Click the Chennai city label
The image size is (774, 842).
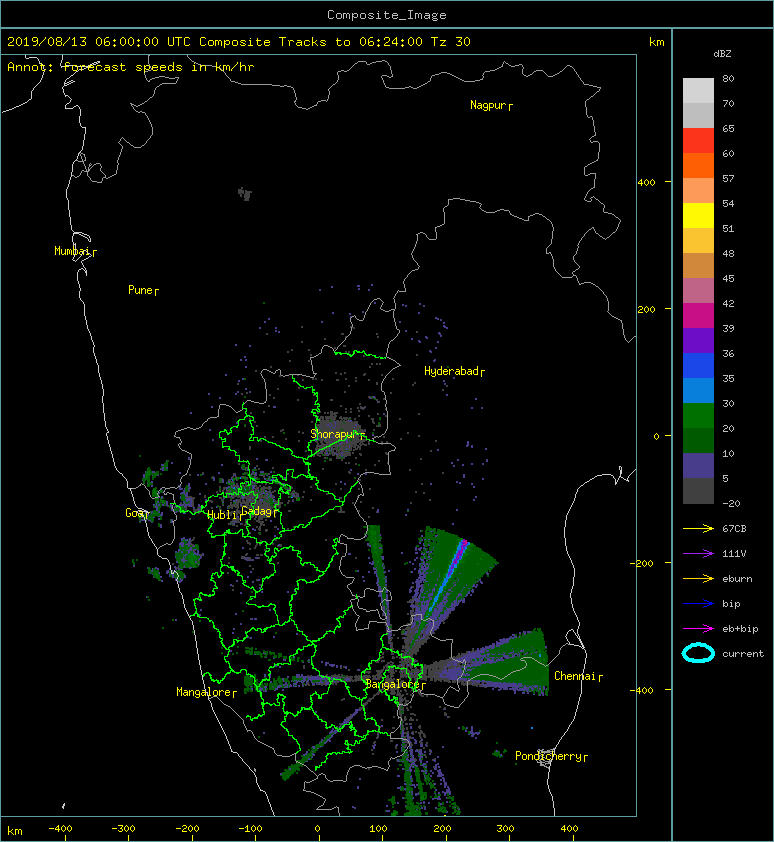(x=575, y=676)
